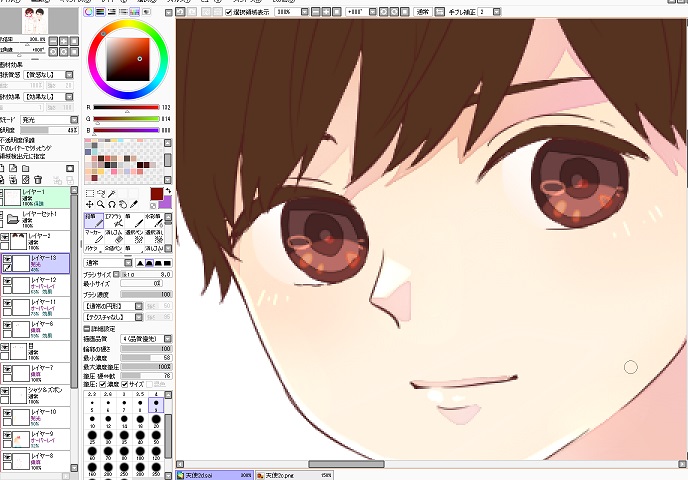Screen dimensions: 688x480
Task: Select the hand pan tool
Action: 123,204
